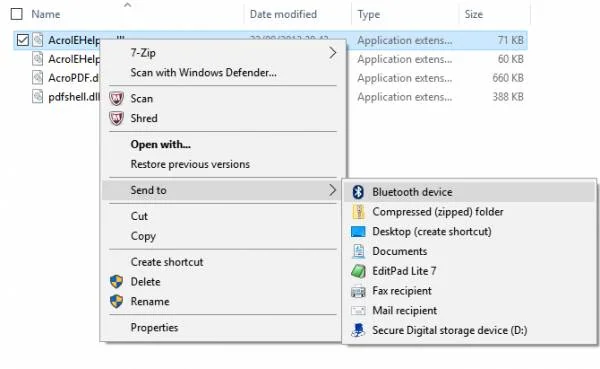Click the Desktop shortcut monitor icon
The height and width of the screenshot is (369, 600).
[x=358, y=232]
